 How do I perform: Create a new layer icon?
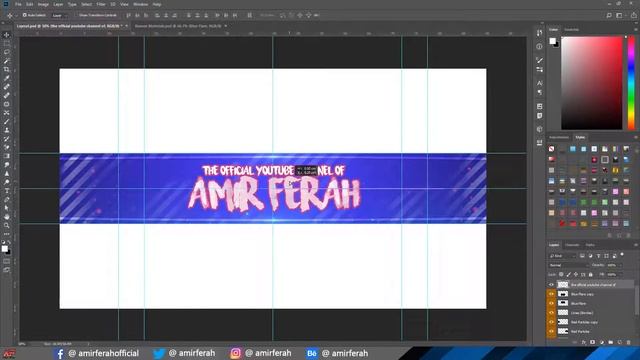[x=620, y=342]
